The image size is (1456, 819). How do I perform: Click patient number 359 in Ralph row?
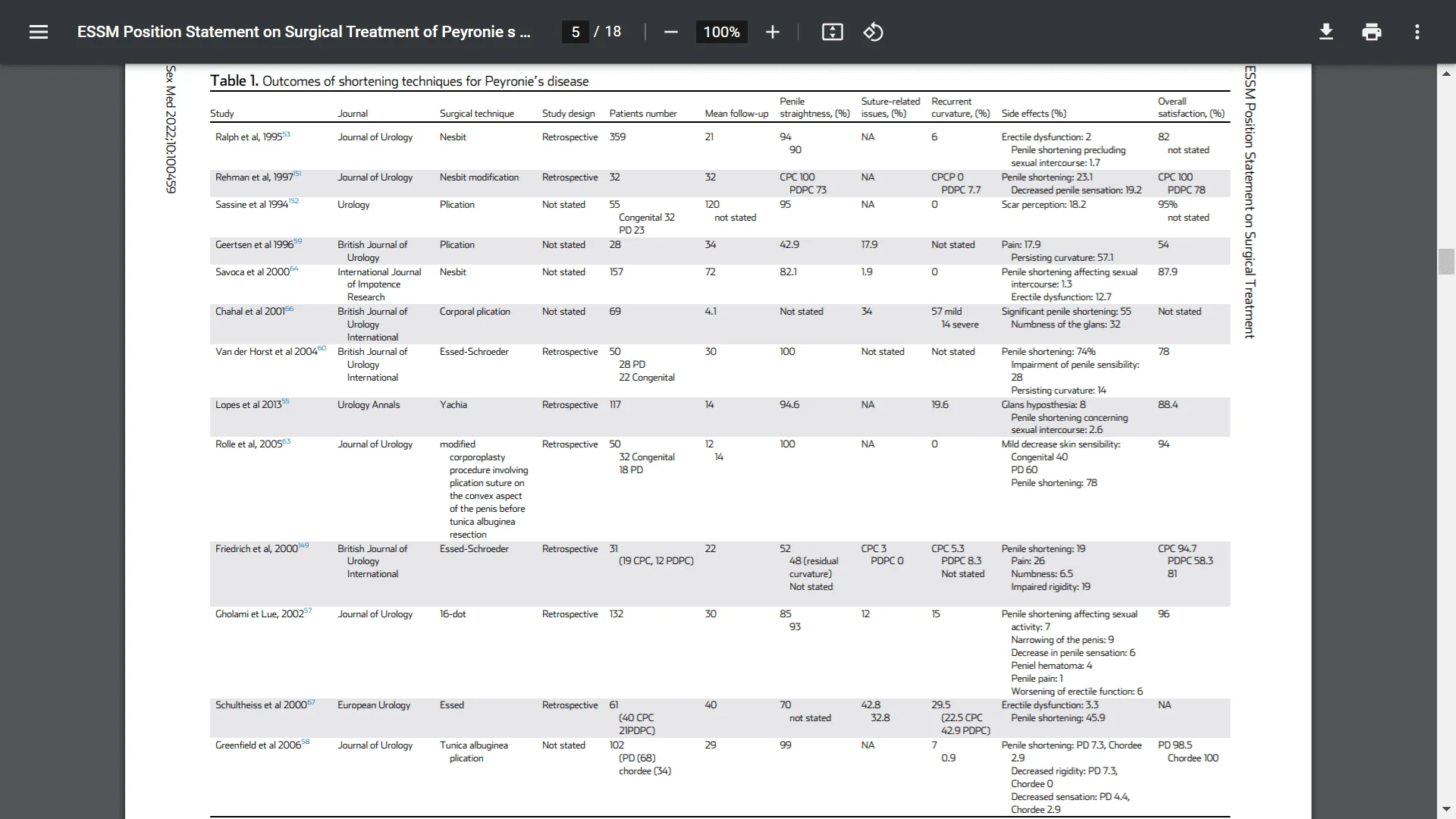tap(617, 137)
